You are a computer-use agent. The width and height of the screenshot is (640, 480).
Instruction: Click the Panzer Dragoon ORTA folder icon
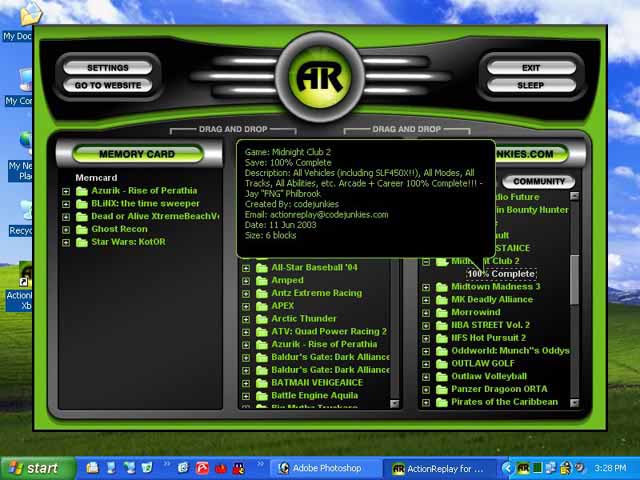pyautogui.click(x=442, y=389)
